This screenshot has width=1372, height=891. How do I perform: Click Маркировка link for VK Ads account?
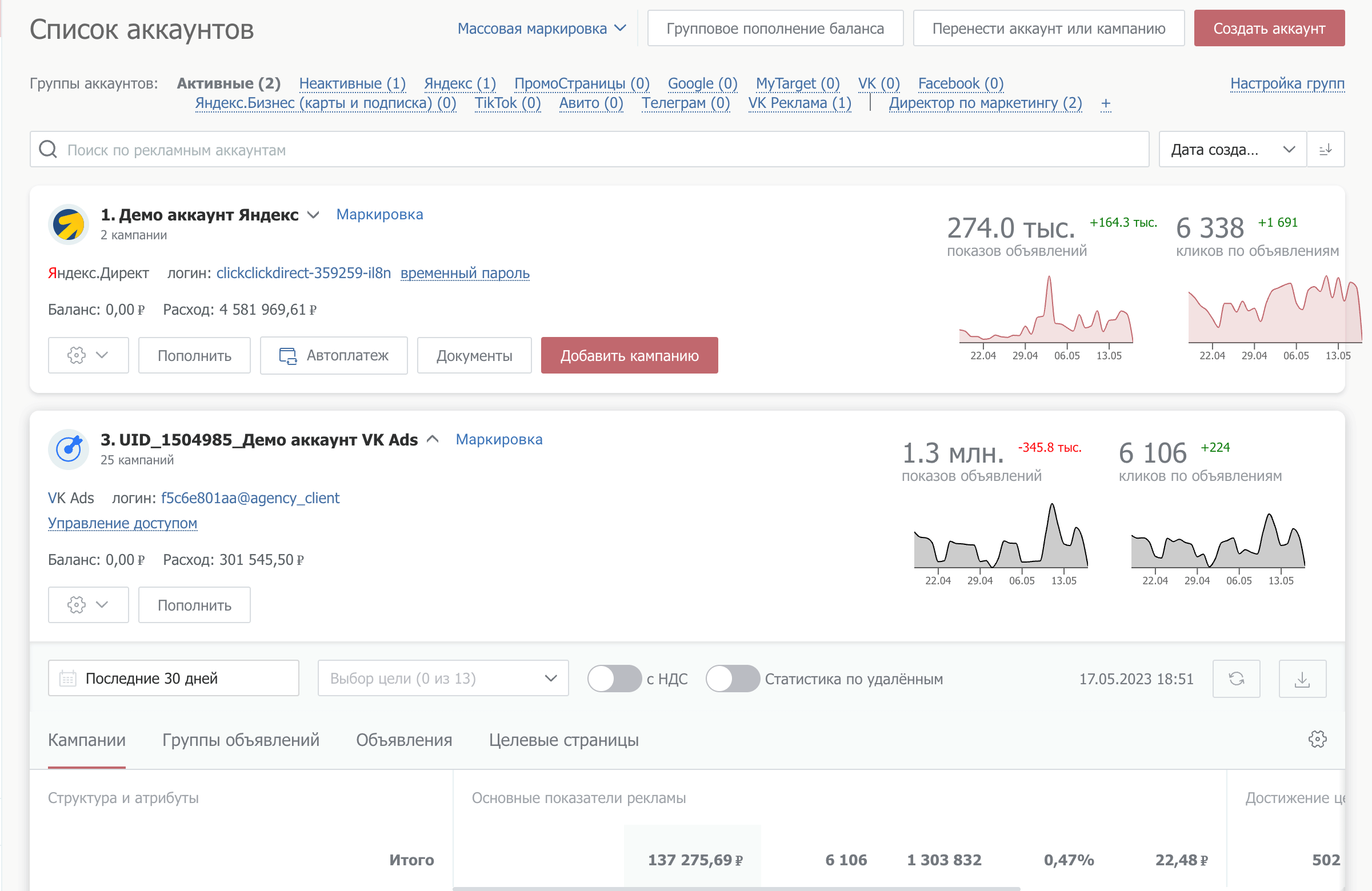click(x=499, y=439)
